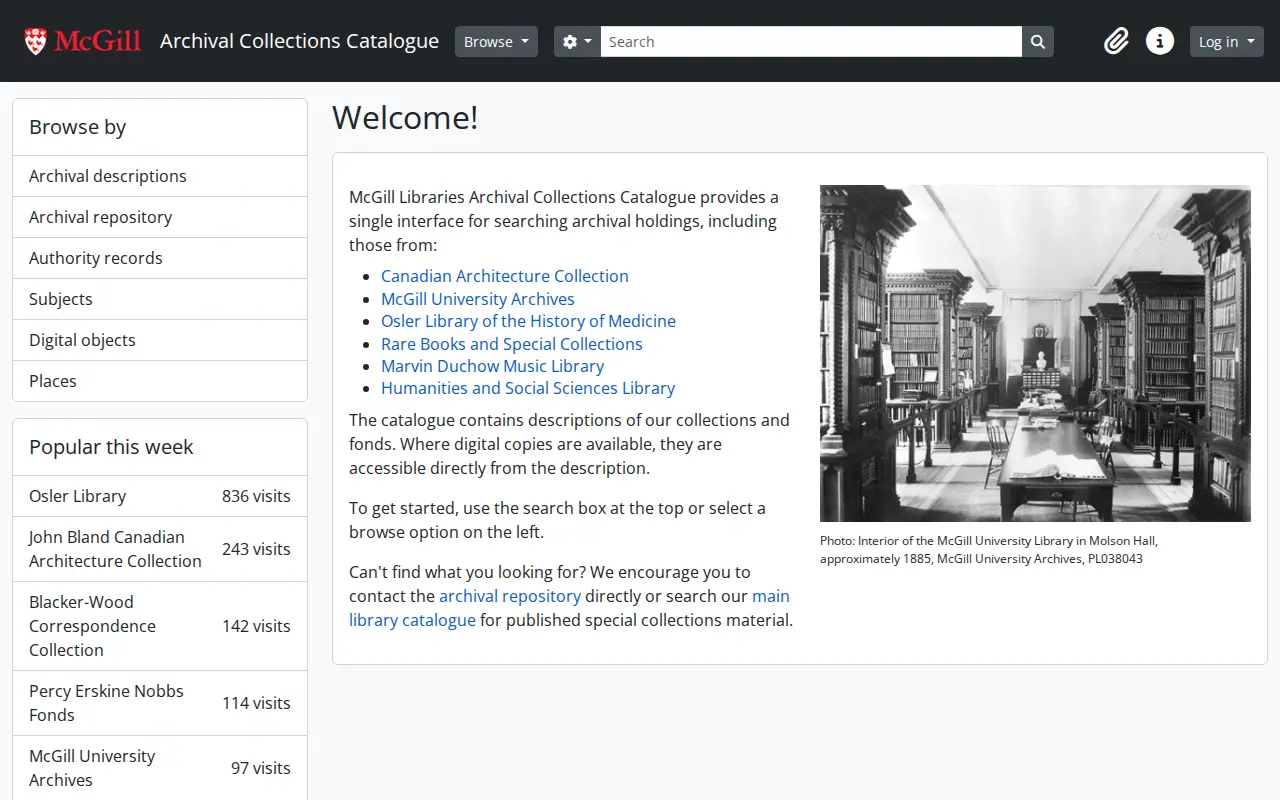Click the inline archival repository link
The width and height of the screenshot is (1280, 800).
[510, 596]
